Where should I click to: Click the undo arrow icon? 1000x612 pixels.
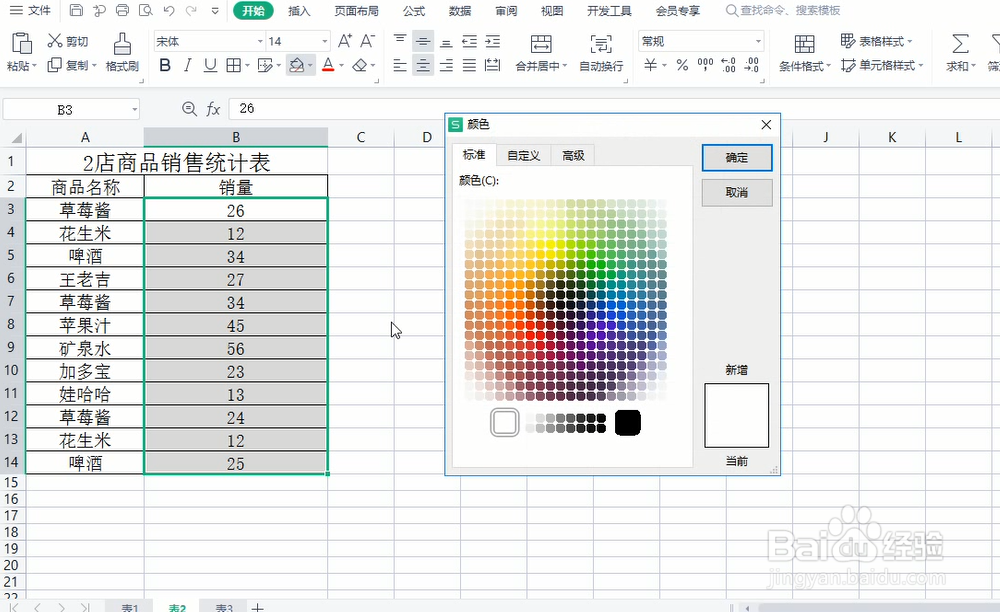pos(168,10)
